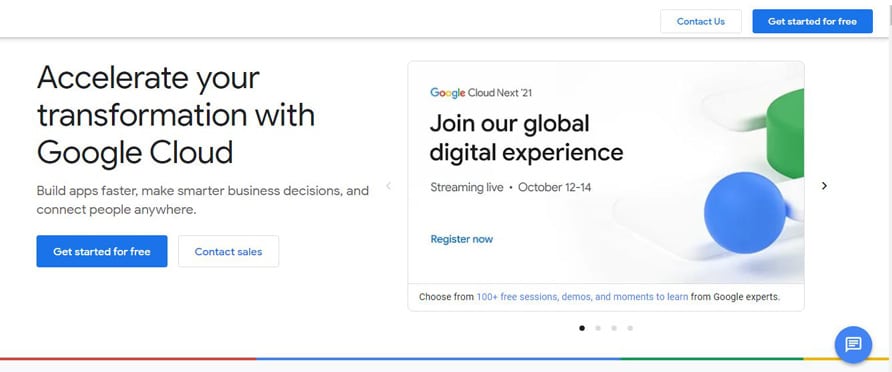Screen dimensions: 892x372
Task: Select the third carousel indicator dot
Action: tap(614, 328)
